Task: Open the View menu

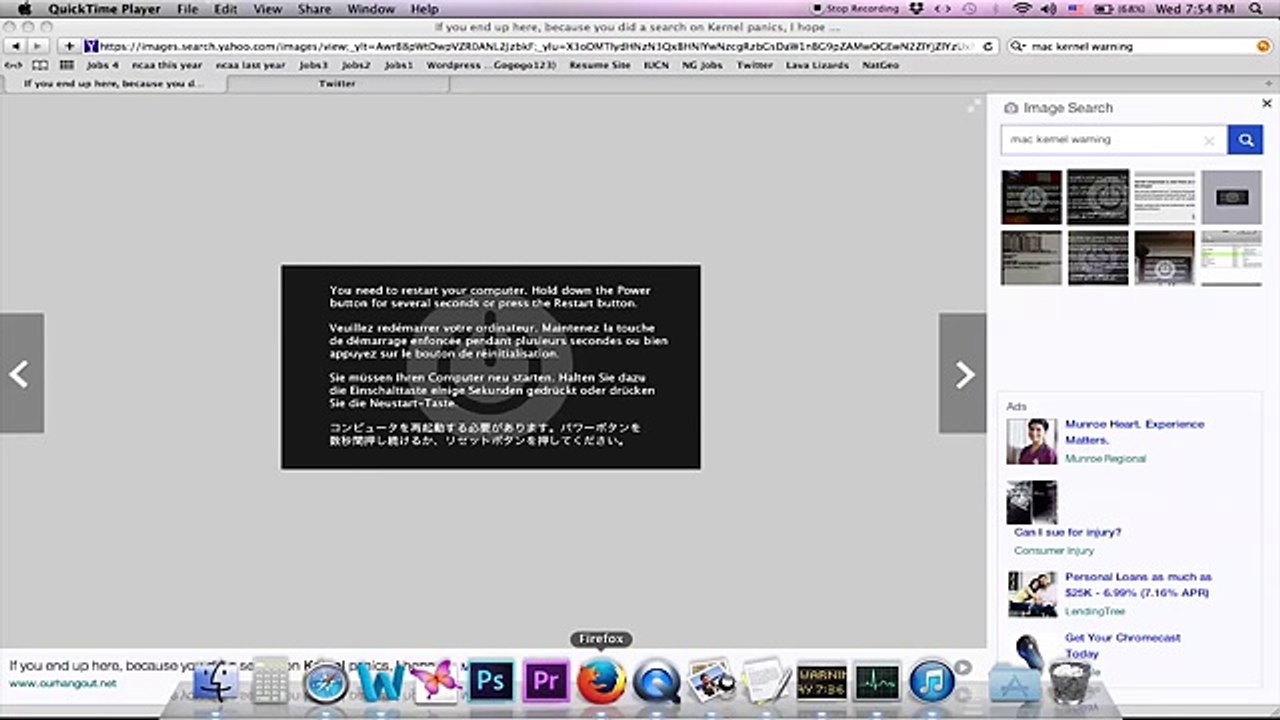Action: click(267, 9)
